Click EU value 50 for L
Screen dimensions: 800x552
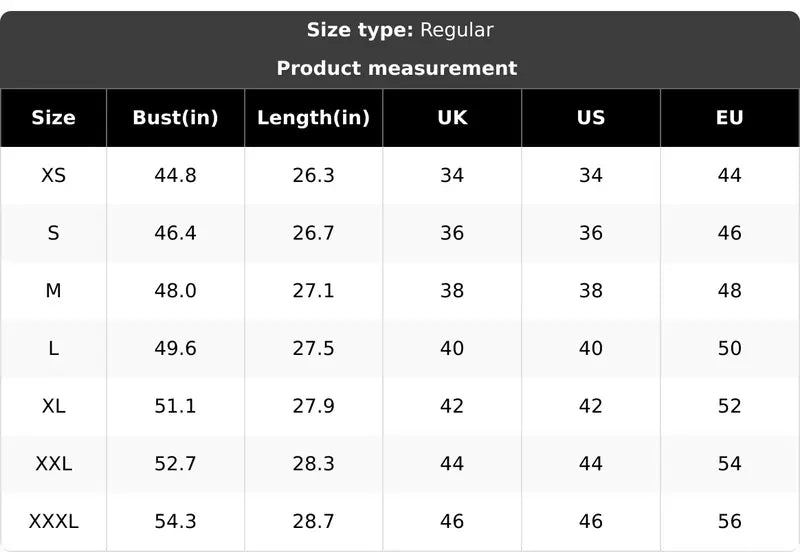[730, 348]
